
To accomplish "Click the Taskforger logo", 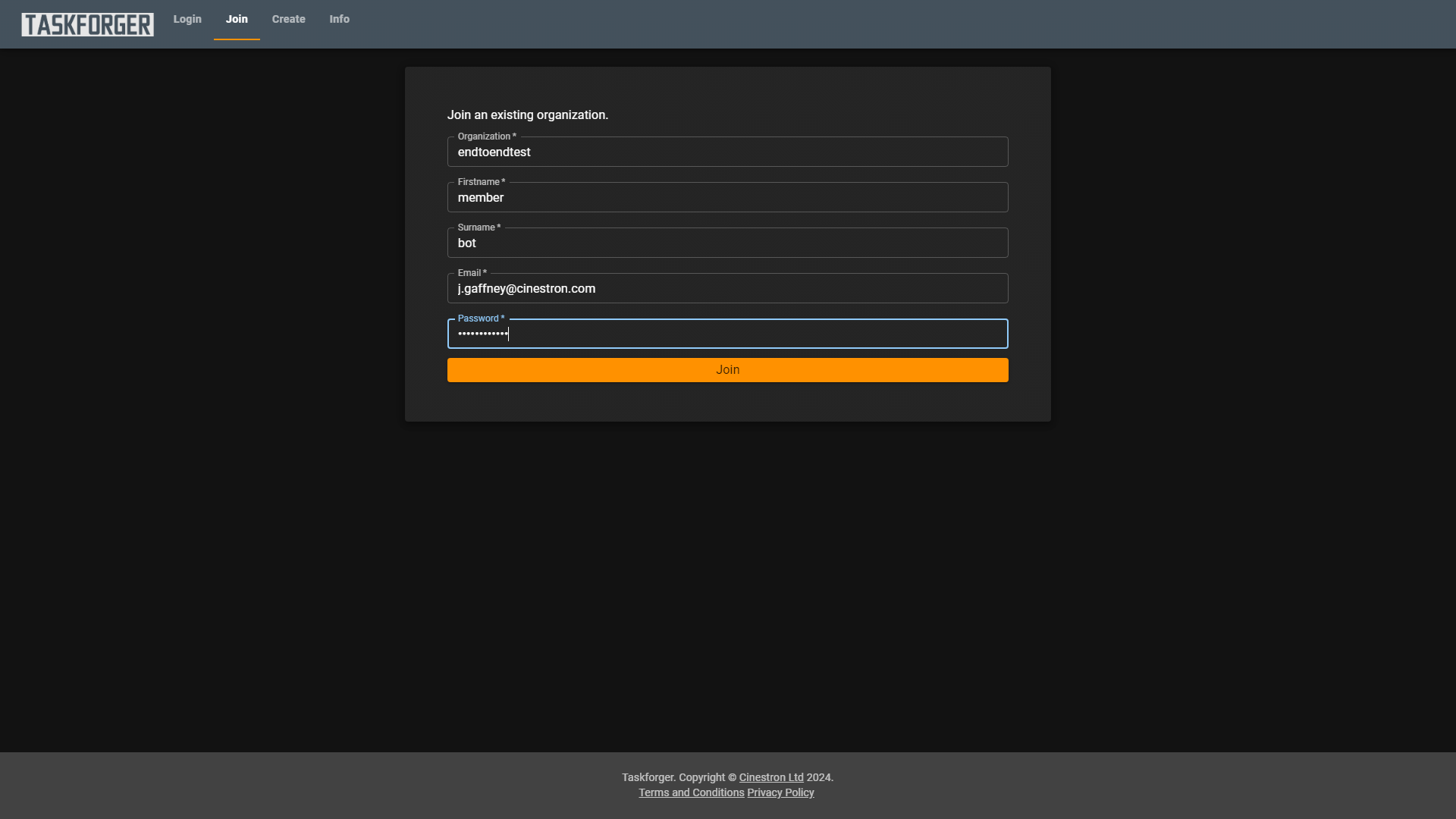I will click(87, 24).
